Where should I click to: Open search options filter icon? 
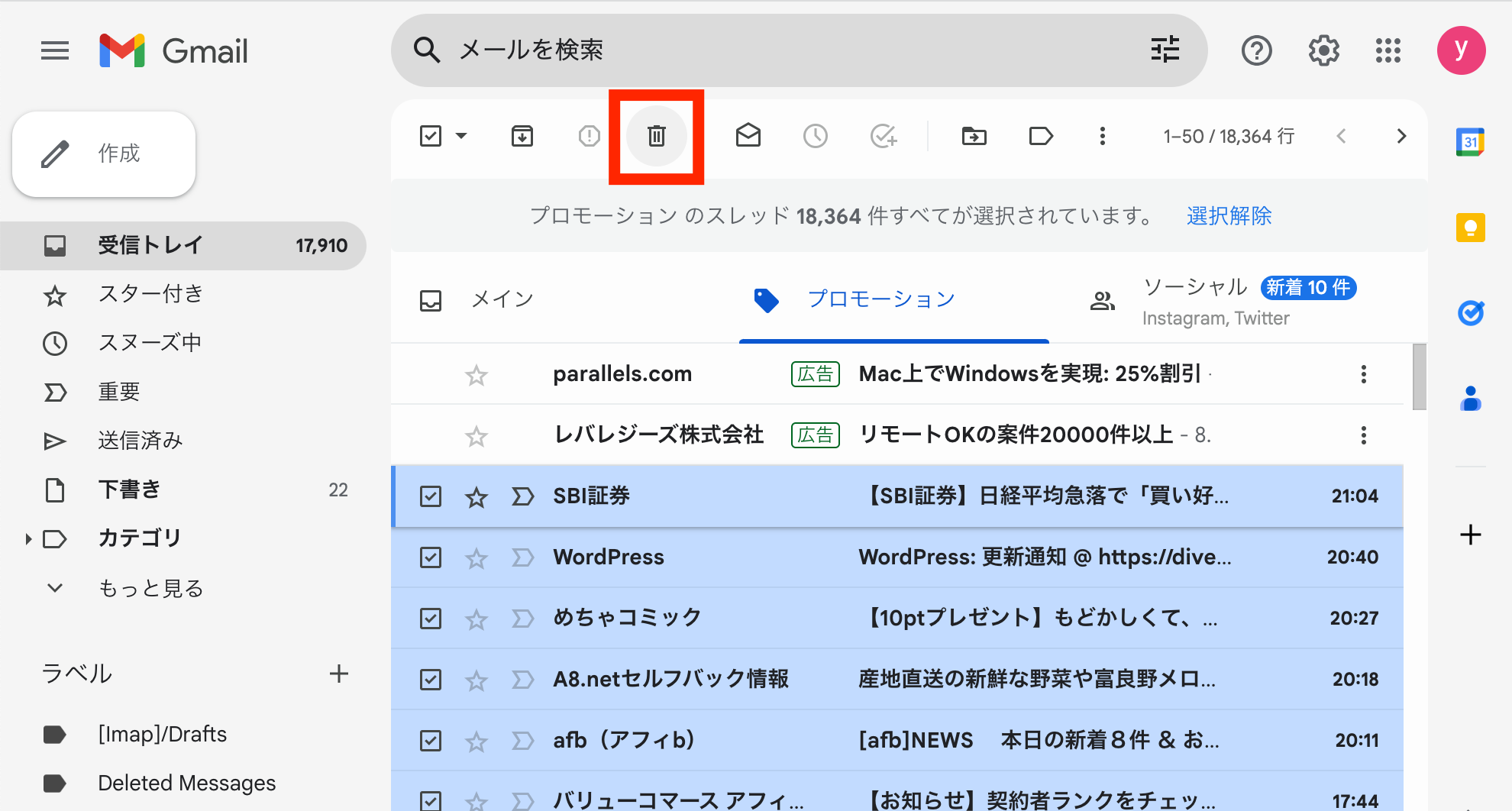[1165, 50]
